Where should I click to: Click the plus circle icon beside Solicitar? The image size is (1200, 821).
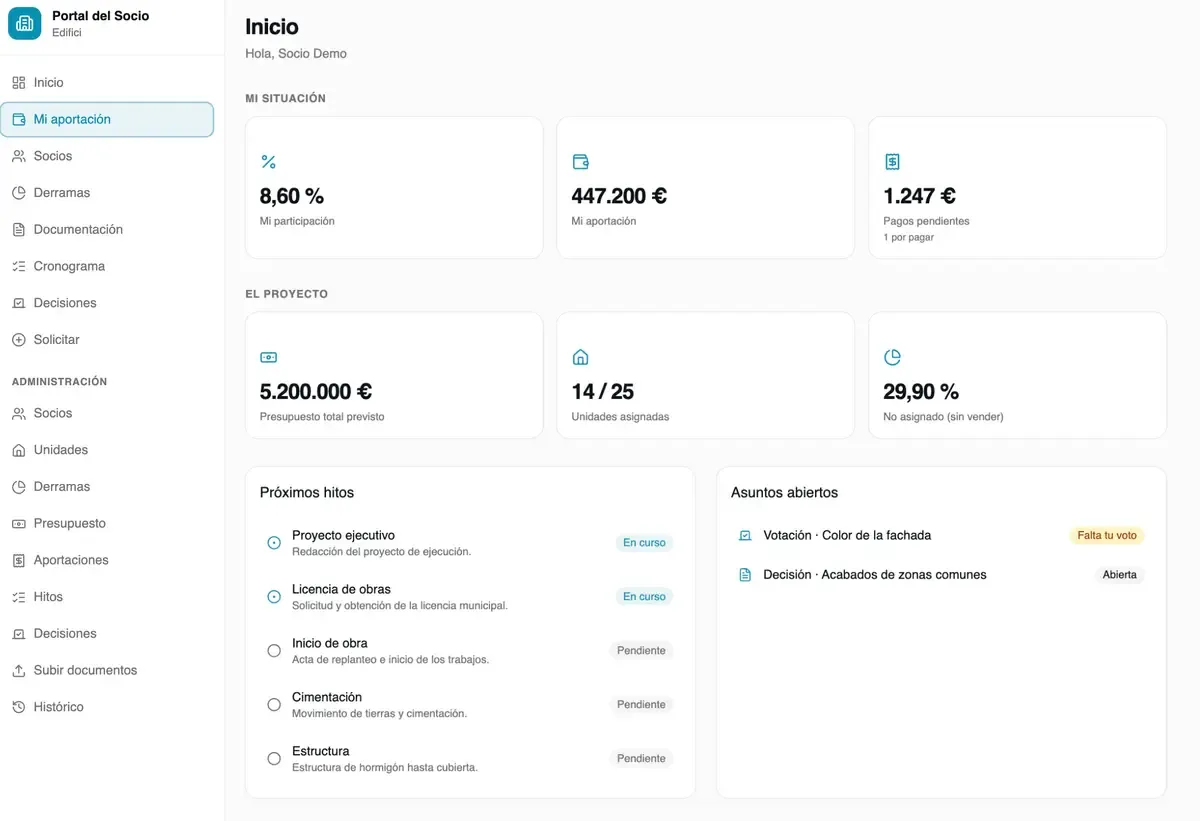(x=19, y=340)
